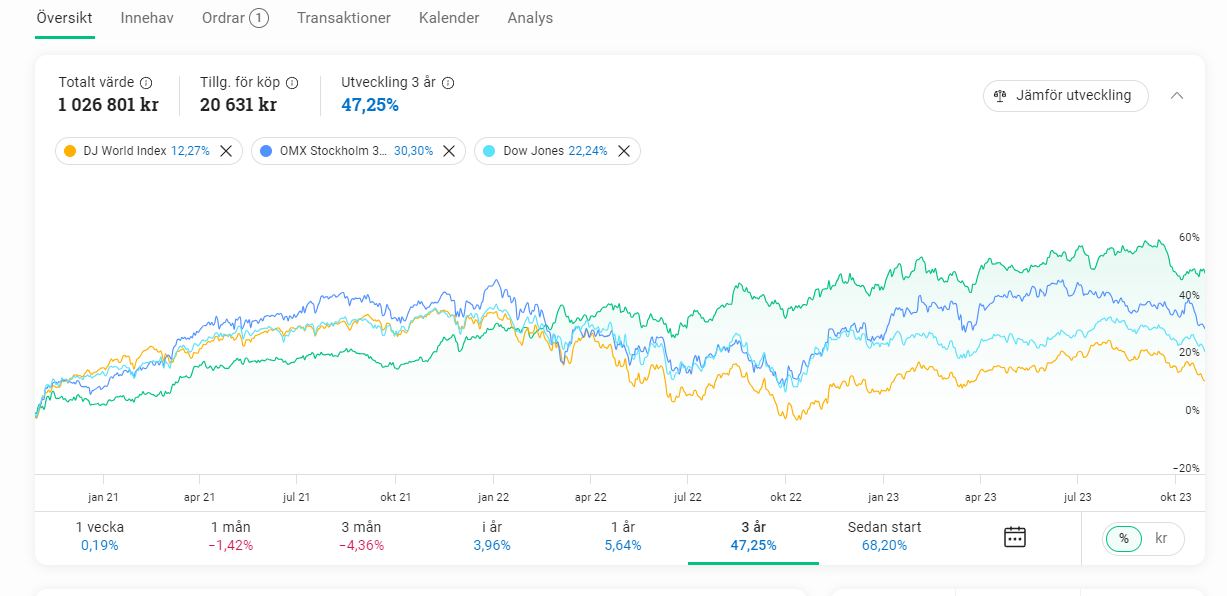Remove Dow Jones comparison chip
The width and height of the screenshot is (1227, 596).
(x=624, y=151)
